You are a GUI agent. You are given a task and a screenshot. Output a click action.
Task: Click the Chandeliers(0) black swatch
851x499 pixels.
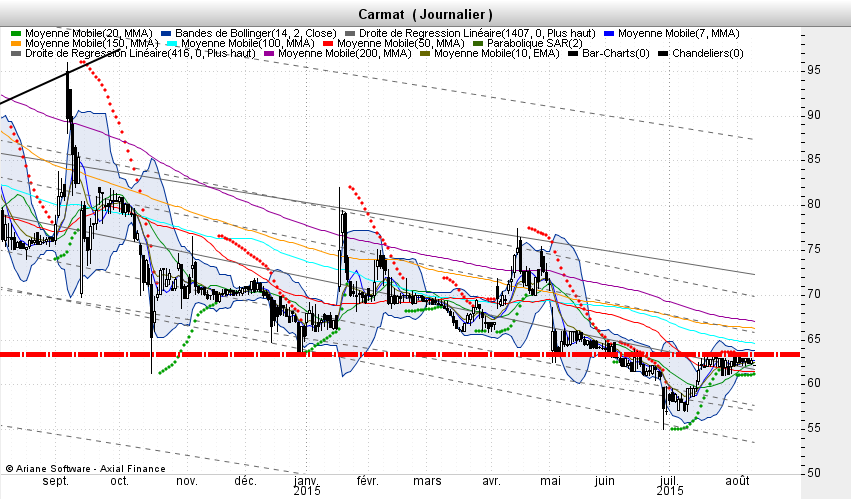coord(663,54)
